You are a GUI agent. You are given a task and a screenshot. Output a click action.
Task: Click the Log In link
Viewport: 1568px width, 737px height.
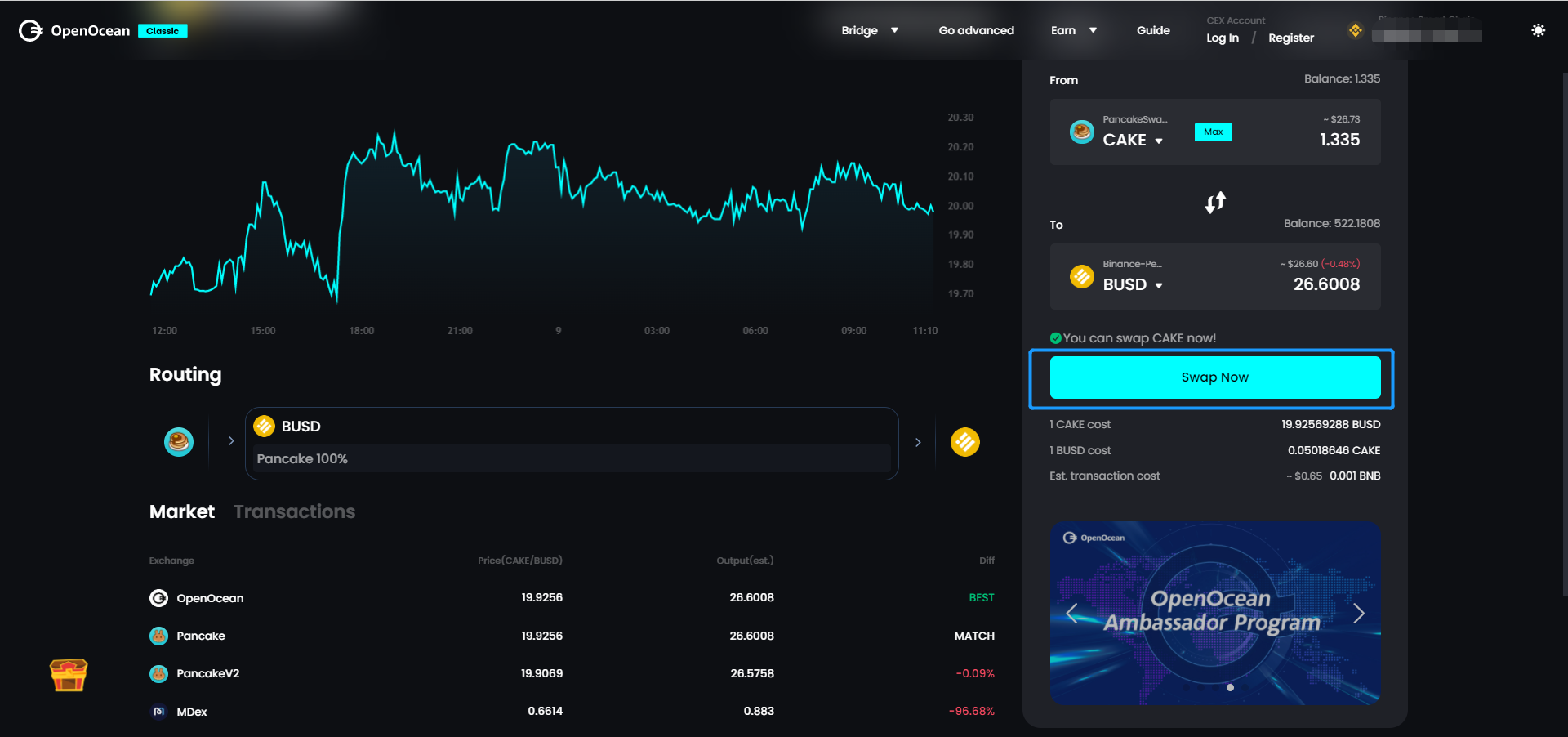pos(1223,38)
